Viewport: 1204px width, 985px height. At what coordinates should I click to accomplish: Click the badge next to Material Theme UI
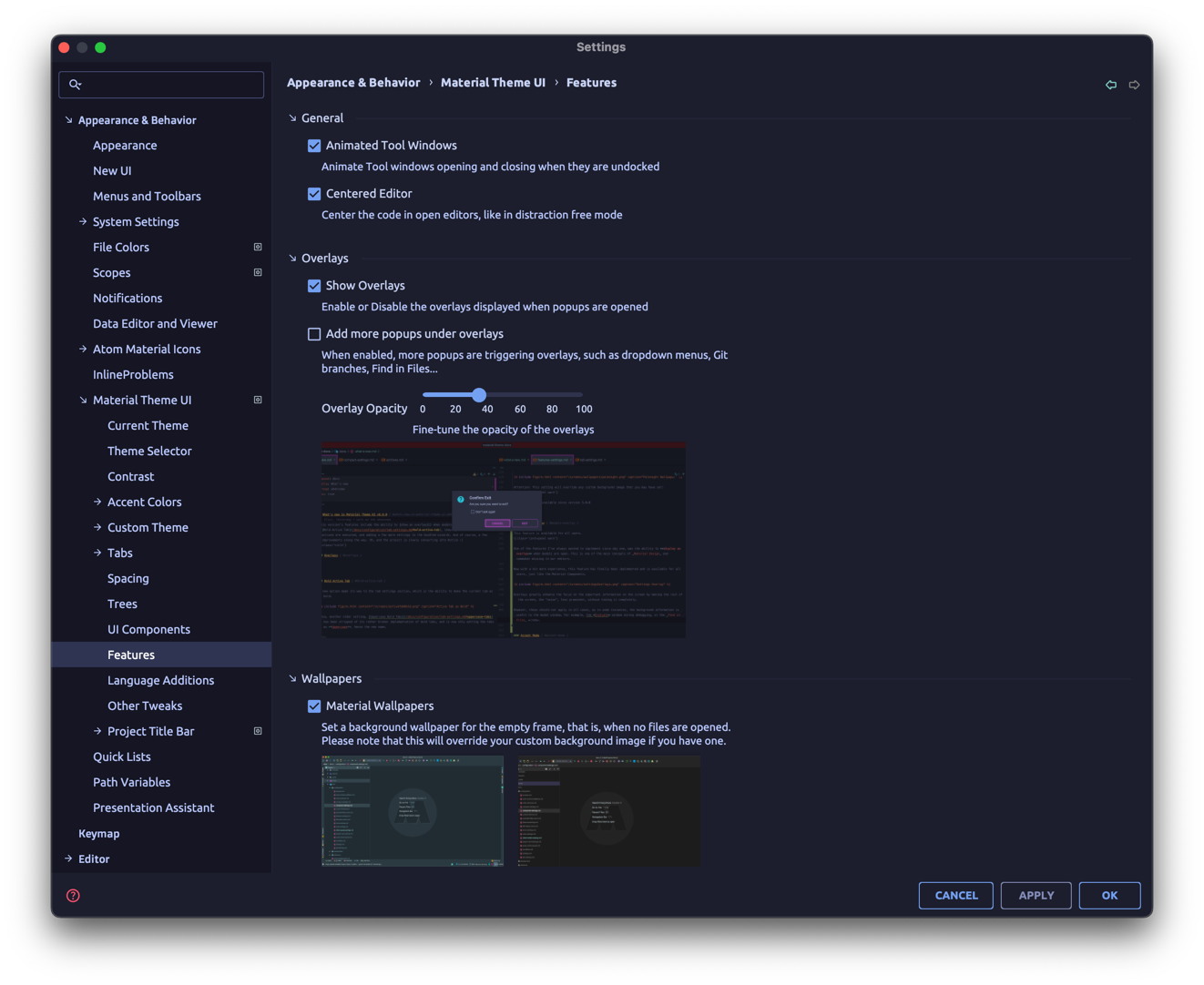(x=257, y=400)
